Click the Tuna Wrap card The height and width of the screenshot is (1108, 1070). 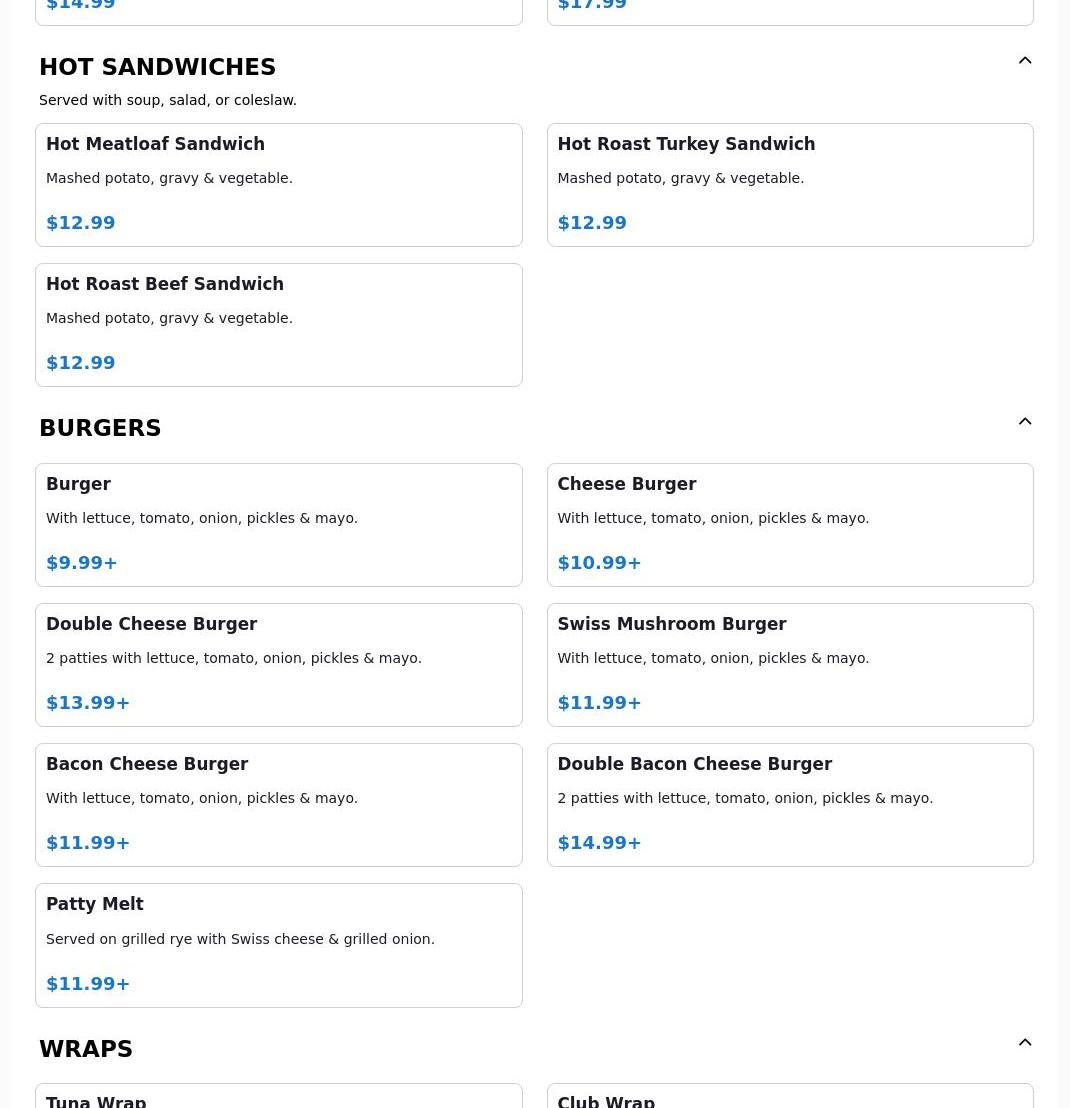pyautogui.click(x=278, y=1097)
